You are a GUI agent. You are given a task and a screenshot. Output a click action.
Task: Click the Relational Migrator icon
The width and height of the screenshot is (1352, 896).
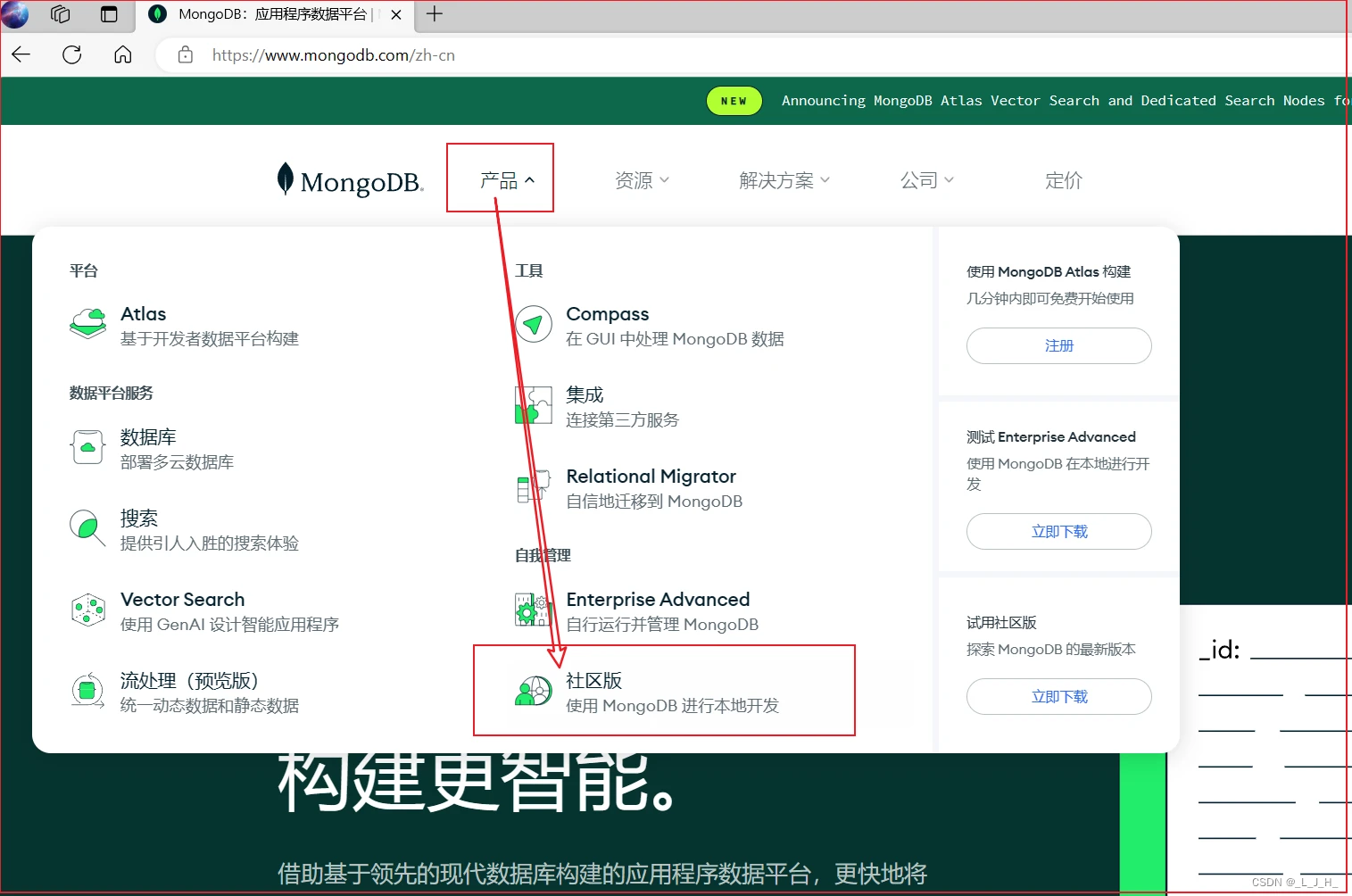point(533,486)
